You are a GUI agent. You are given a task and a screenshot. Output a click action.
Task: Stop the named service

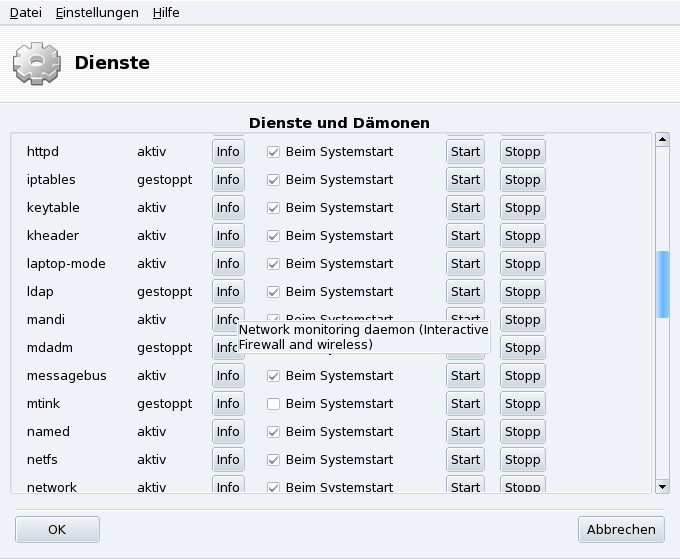click(x=523, y=432)
